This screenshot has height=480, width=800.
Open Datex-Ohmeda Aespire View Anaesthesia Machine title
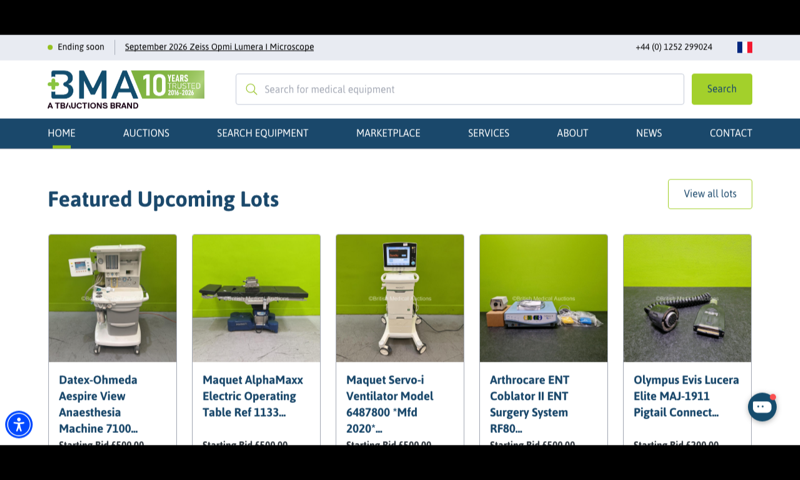point(98,404)
